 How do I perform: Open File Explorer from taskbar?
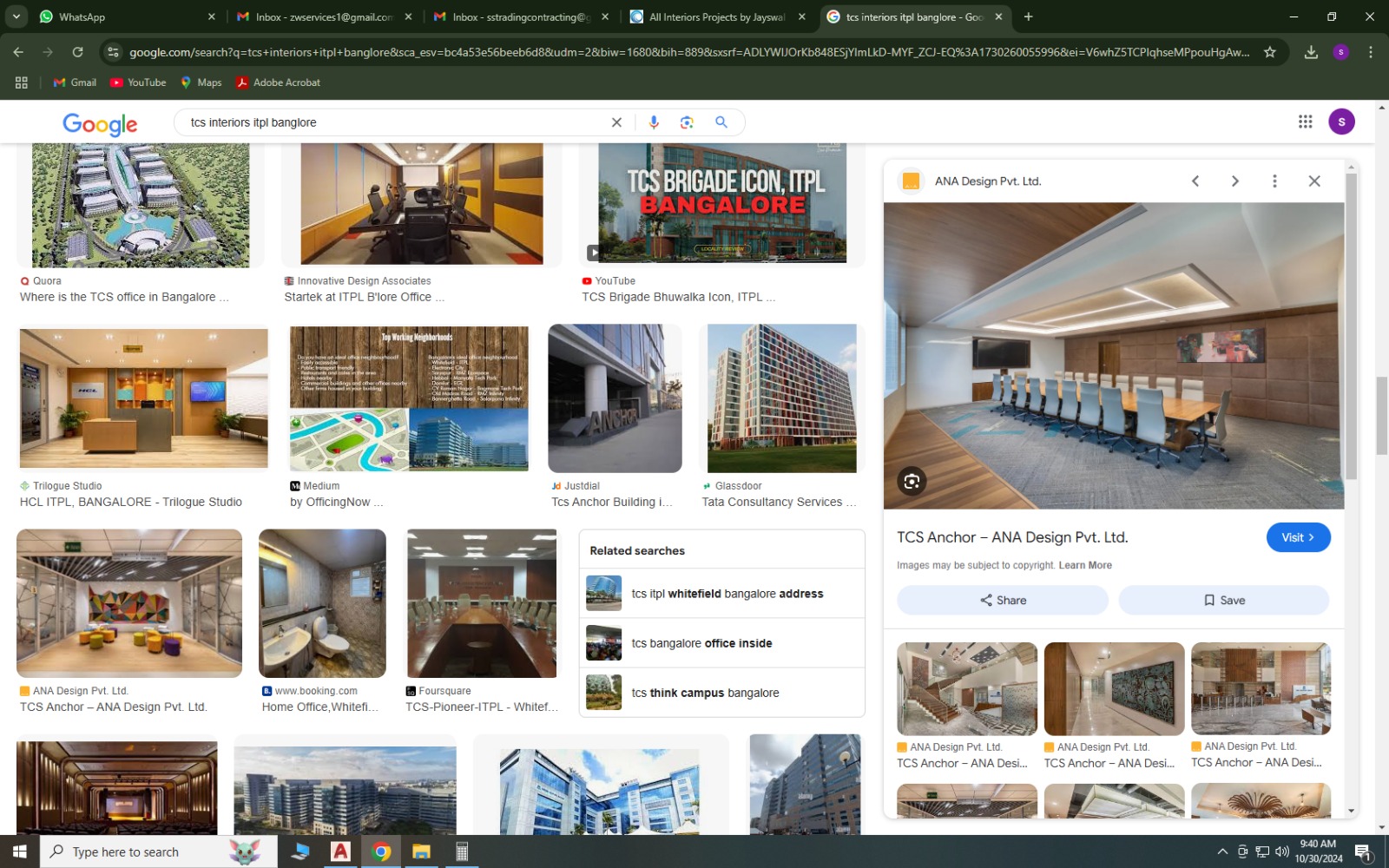coord(421,852)
